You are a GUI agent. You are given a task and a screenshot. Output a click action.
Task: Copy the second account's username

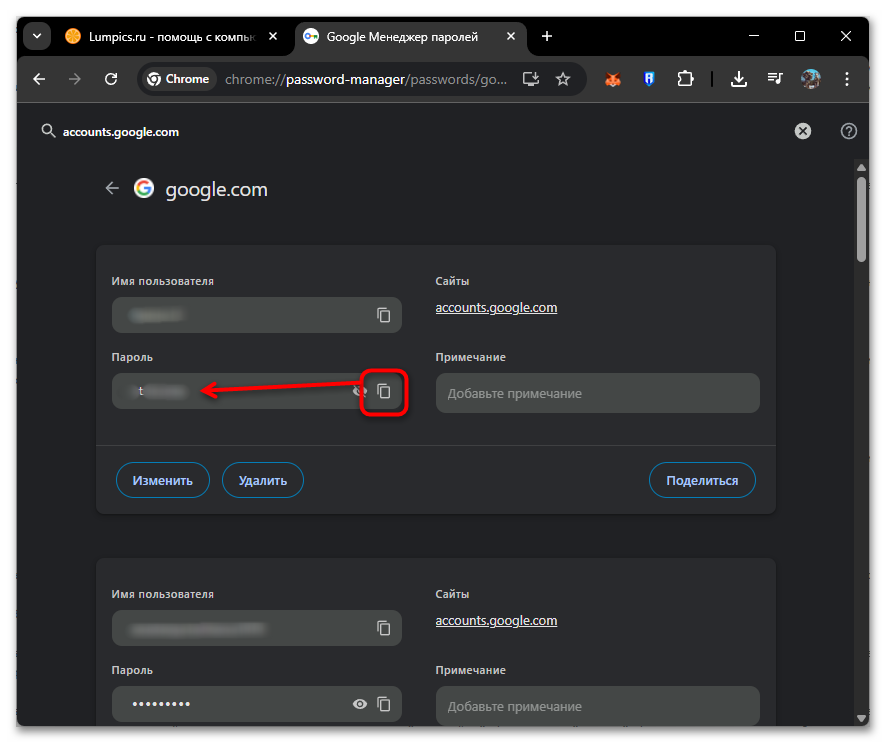pos(384,628)
